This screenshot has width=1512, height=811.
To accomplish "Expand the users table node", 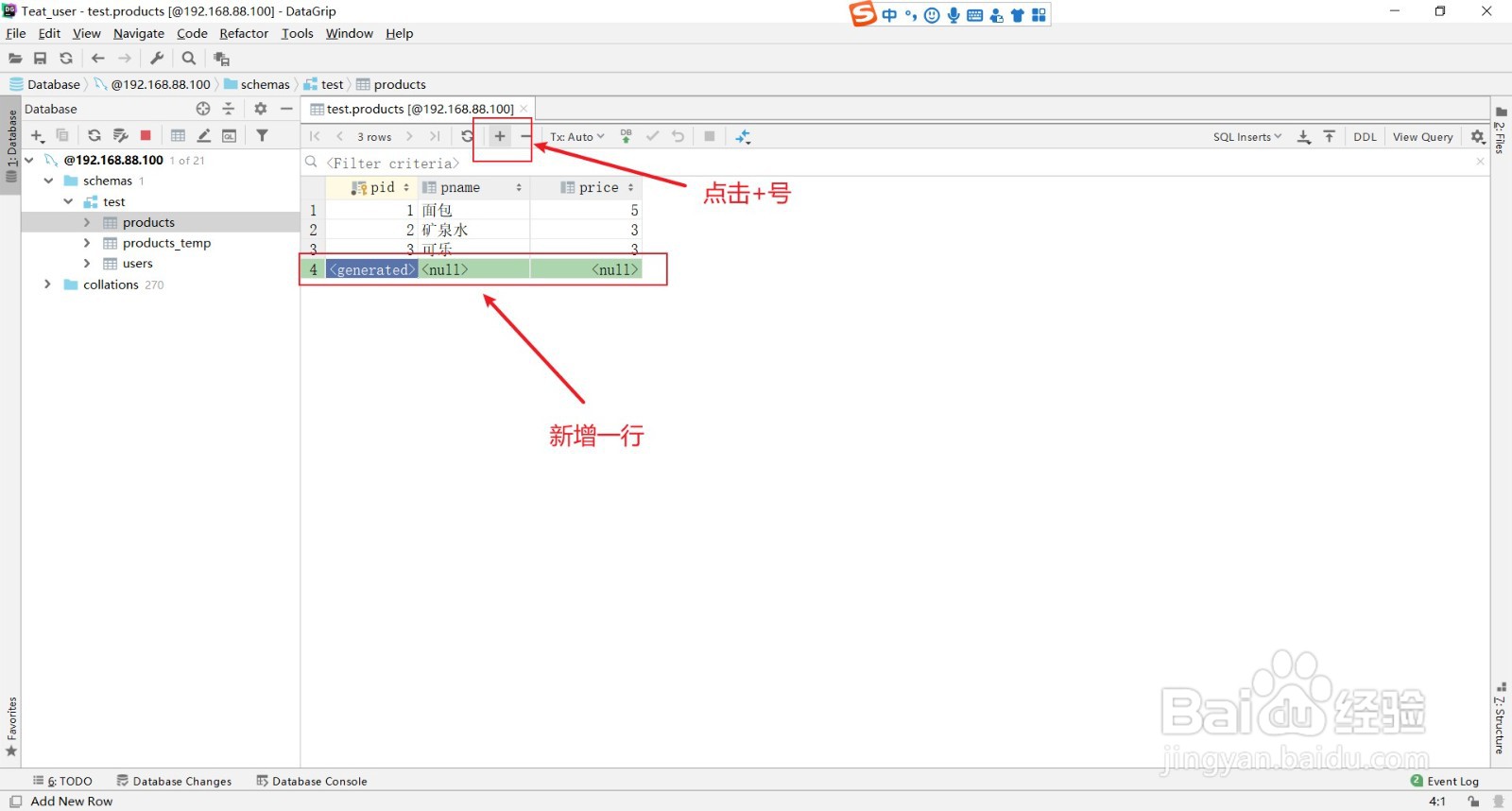I will tap(87, 264).
